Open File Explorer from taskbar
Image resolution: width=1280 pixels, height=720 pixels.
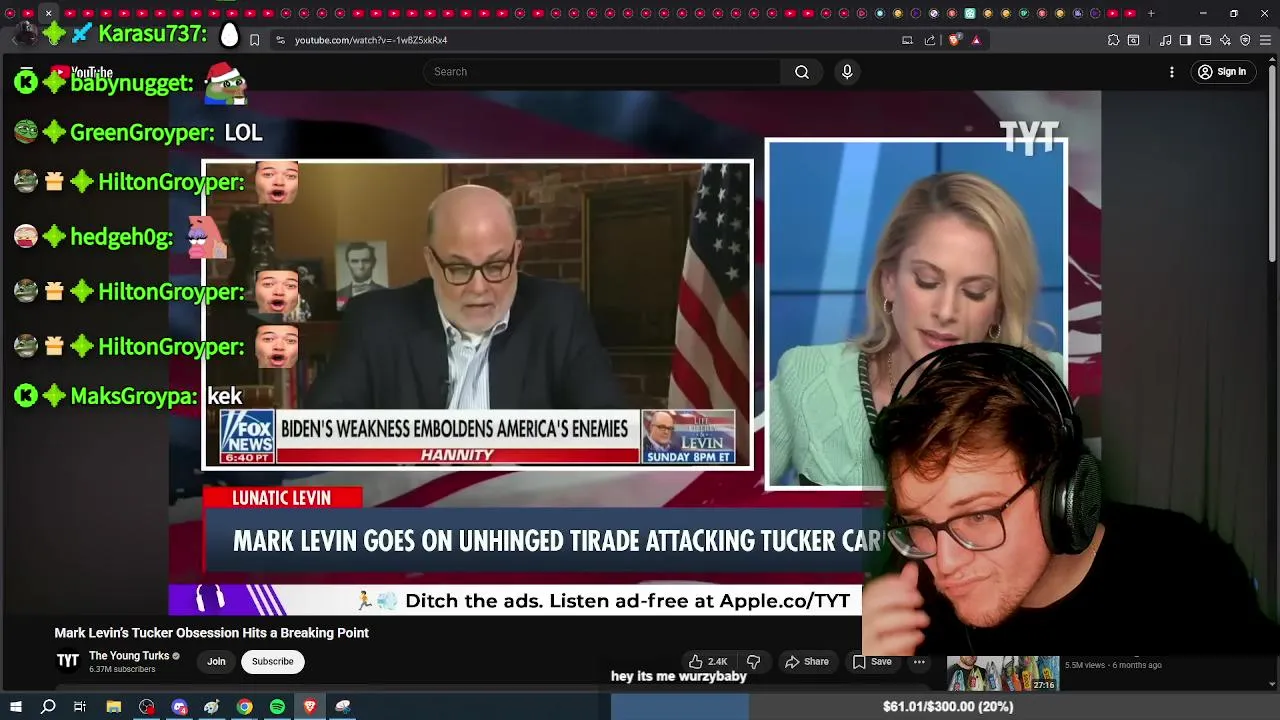pyautogui.click(x=114, y=707)
